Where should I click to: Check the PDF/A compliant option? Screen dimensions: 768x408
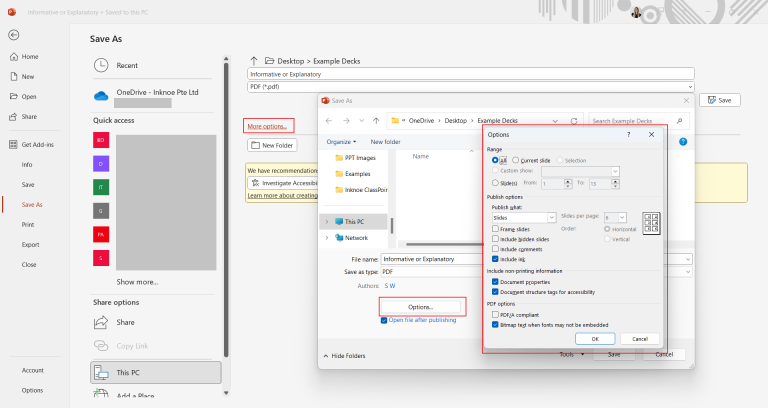click(x=496, y=315)
